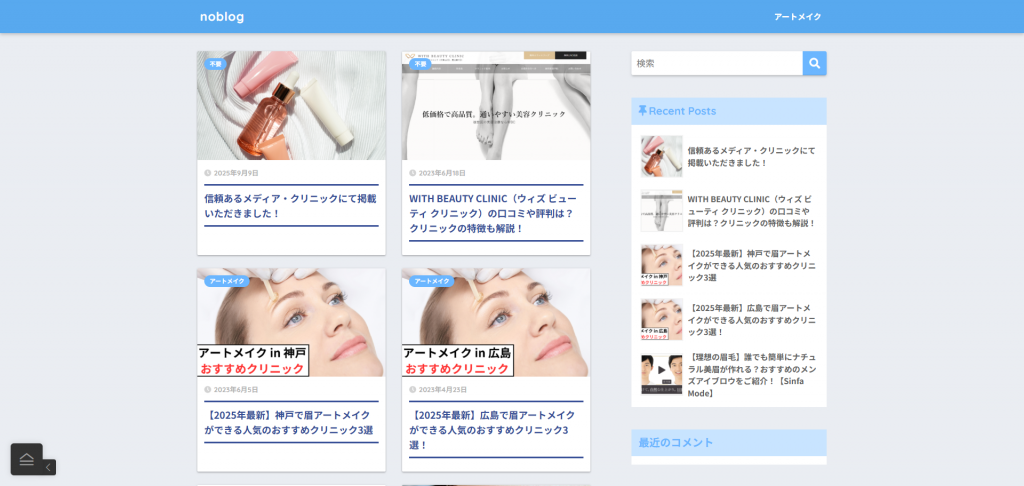Focus the 検索 search input field
Viewport: 1024px width, 486px height.
(717, 63)
